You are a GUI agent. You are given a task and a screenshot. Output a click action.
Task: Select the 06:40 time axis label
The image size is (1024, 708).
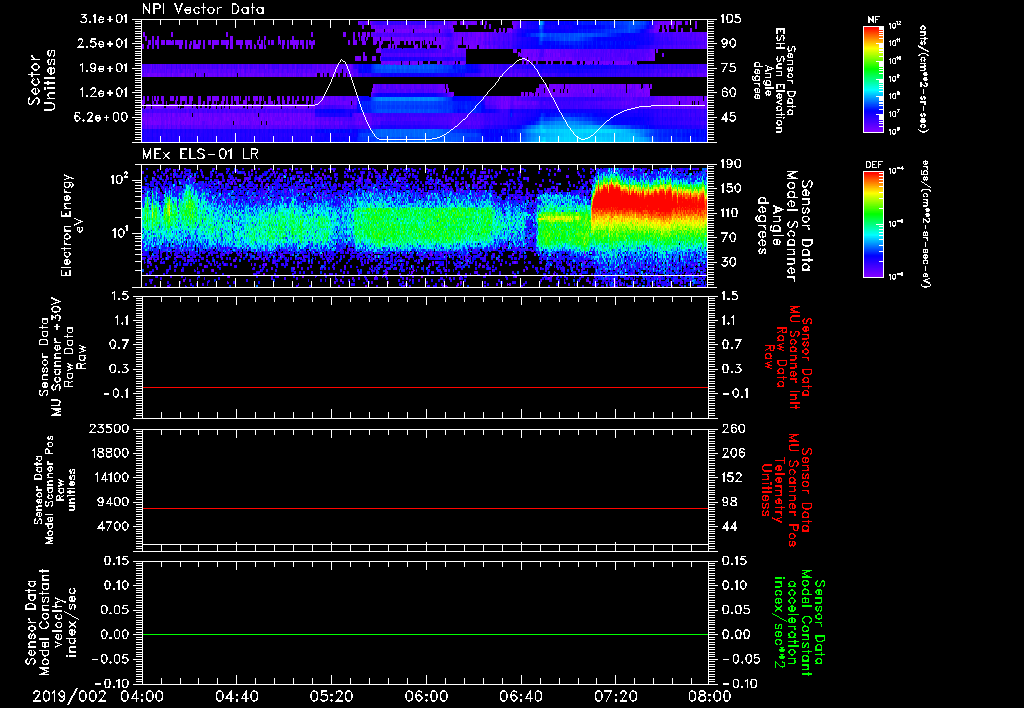coord(520,696)
